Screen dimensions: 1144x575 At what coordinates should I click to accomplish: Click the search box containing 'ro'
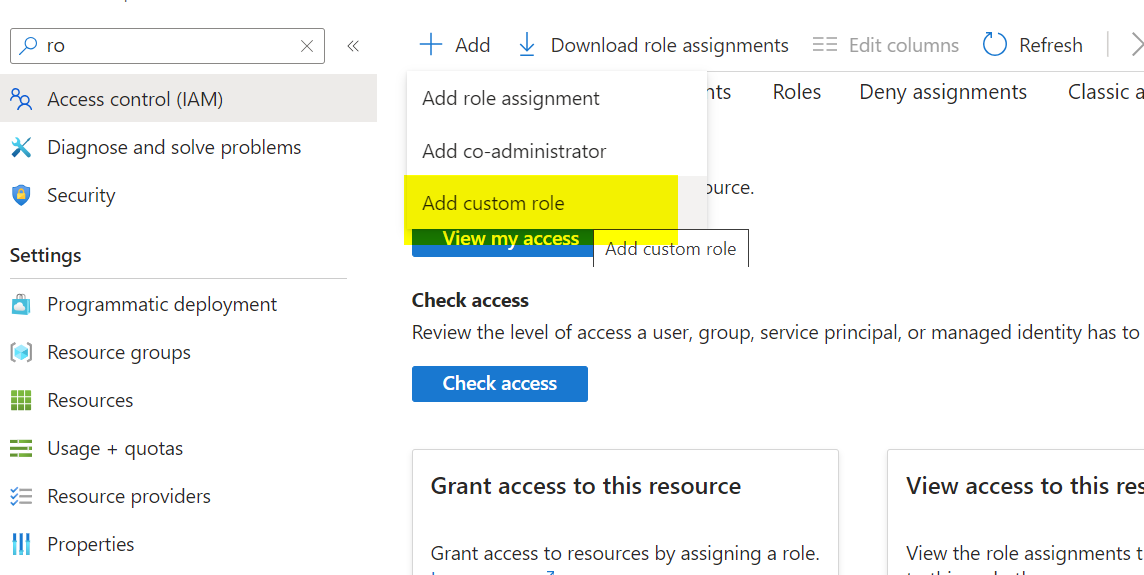click(167, 46)
